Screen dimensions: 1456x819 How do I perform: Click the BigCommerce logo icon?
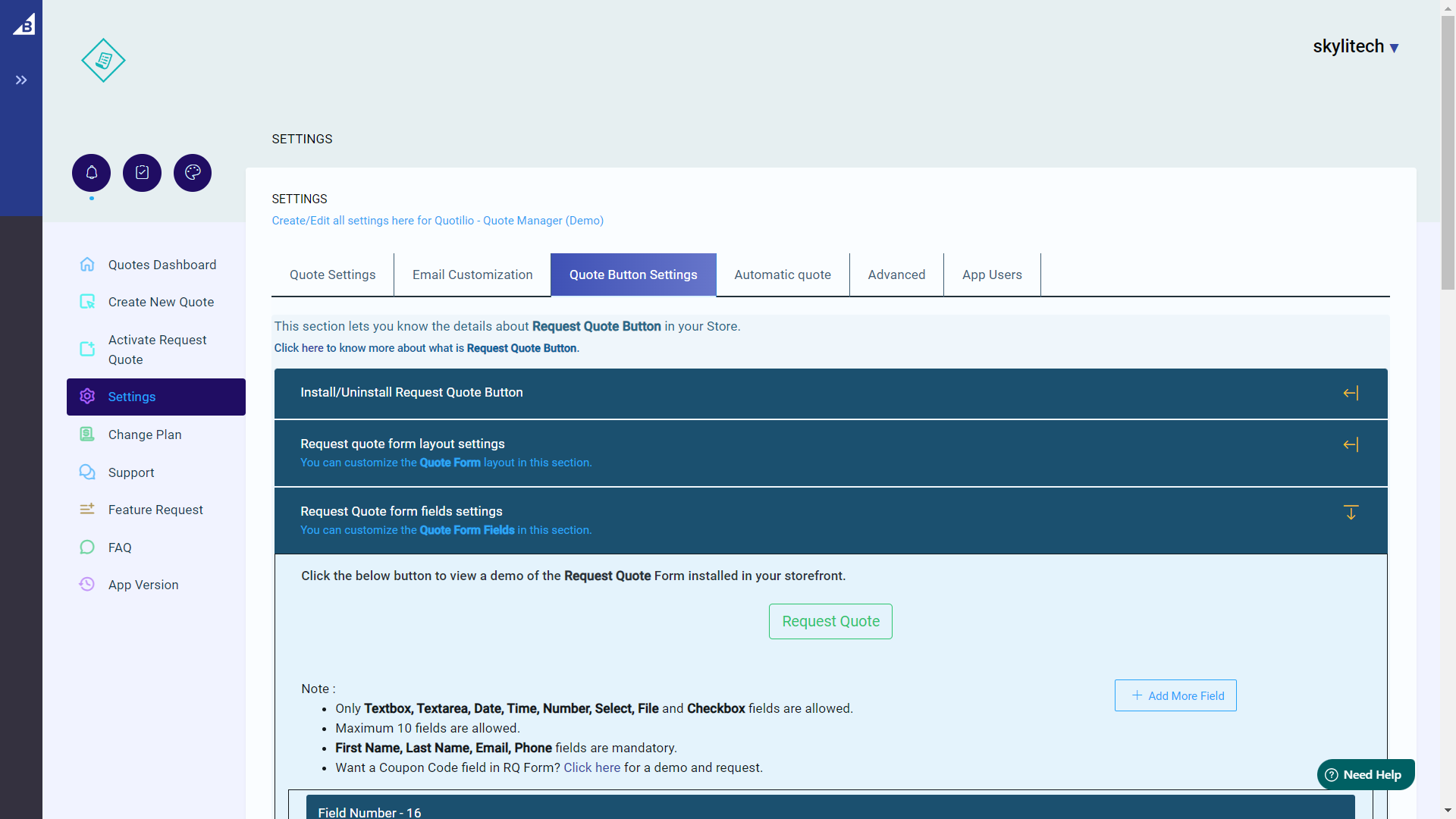24,24
